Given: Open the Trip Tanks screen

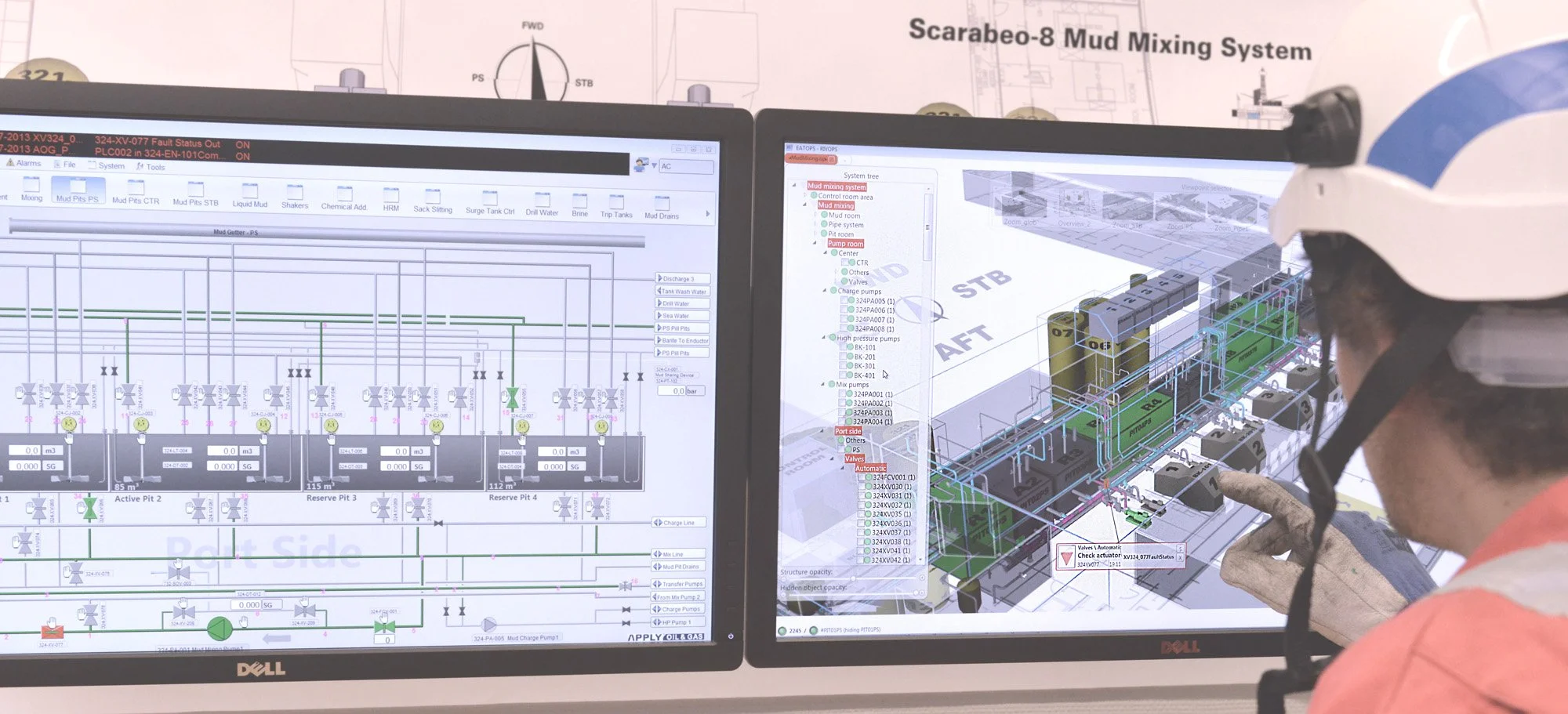Looking at the screenshot, I should [x=616, y=207].
